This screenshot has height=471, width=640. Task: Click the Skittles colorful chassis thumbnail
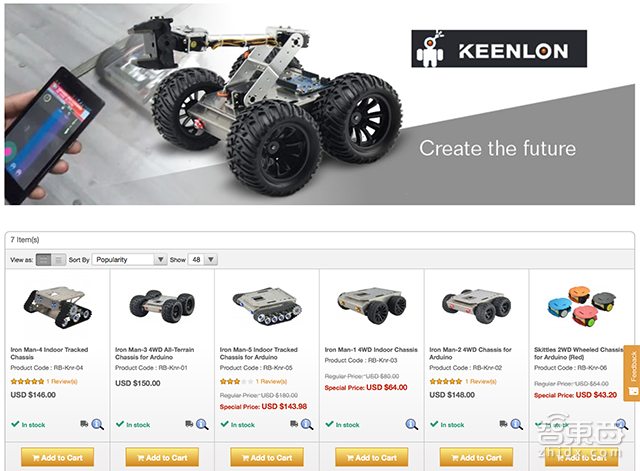click(x=581, y=306)
